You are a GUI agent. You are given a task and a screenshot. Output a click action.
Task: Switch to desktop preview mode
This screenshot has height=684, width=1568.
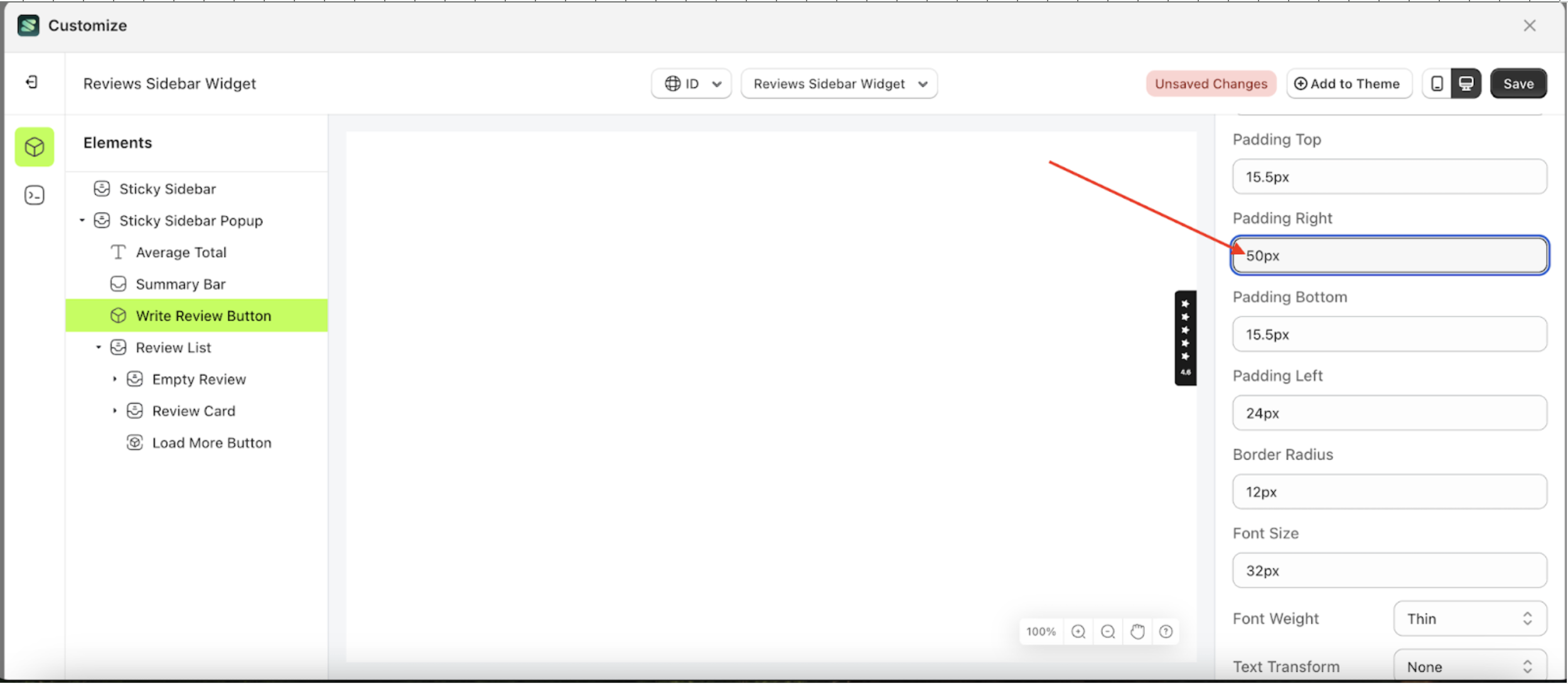[x=1466, y=83]
